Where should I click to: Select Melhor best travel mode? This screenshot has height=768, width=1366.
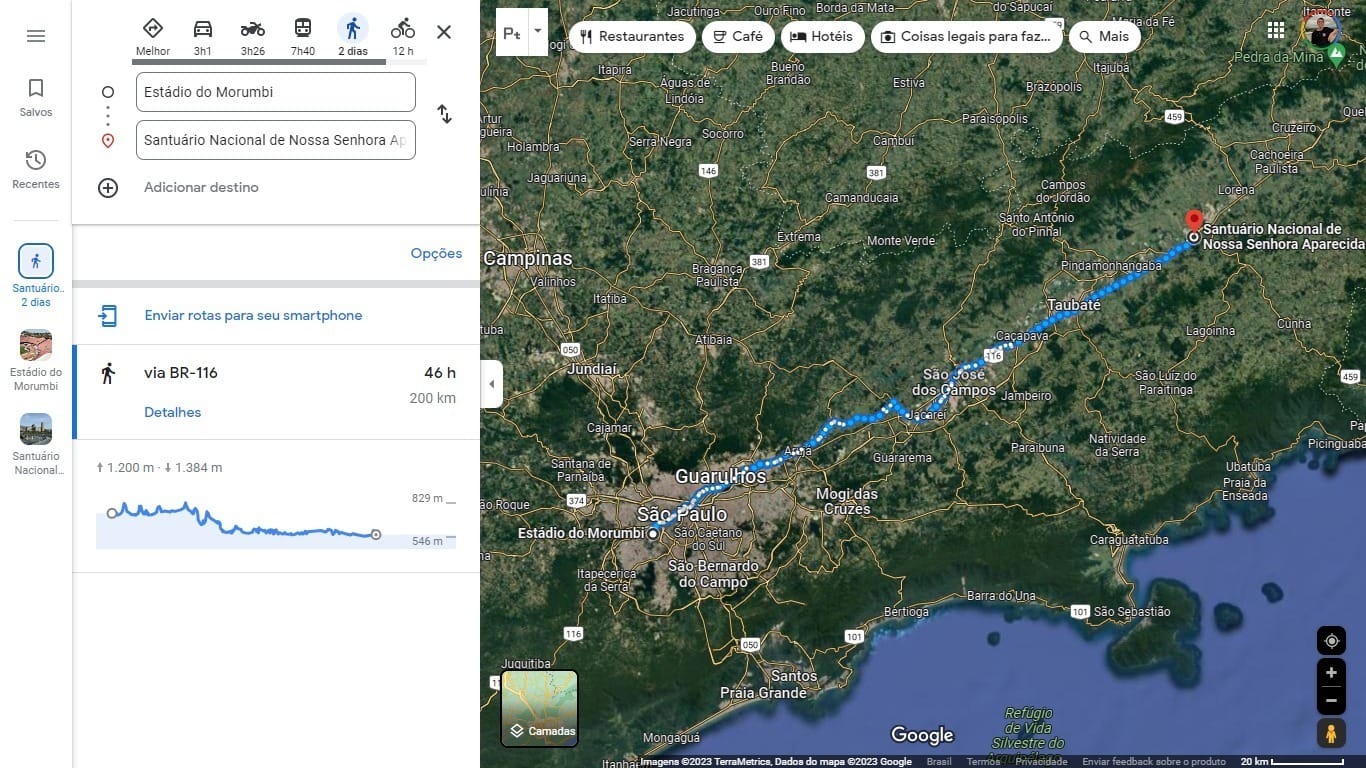(153, 36)
